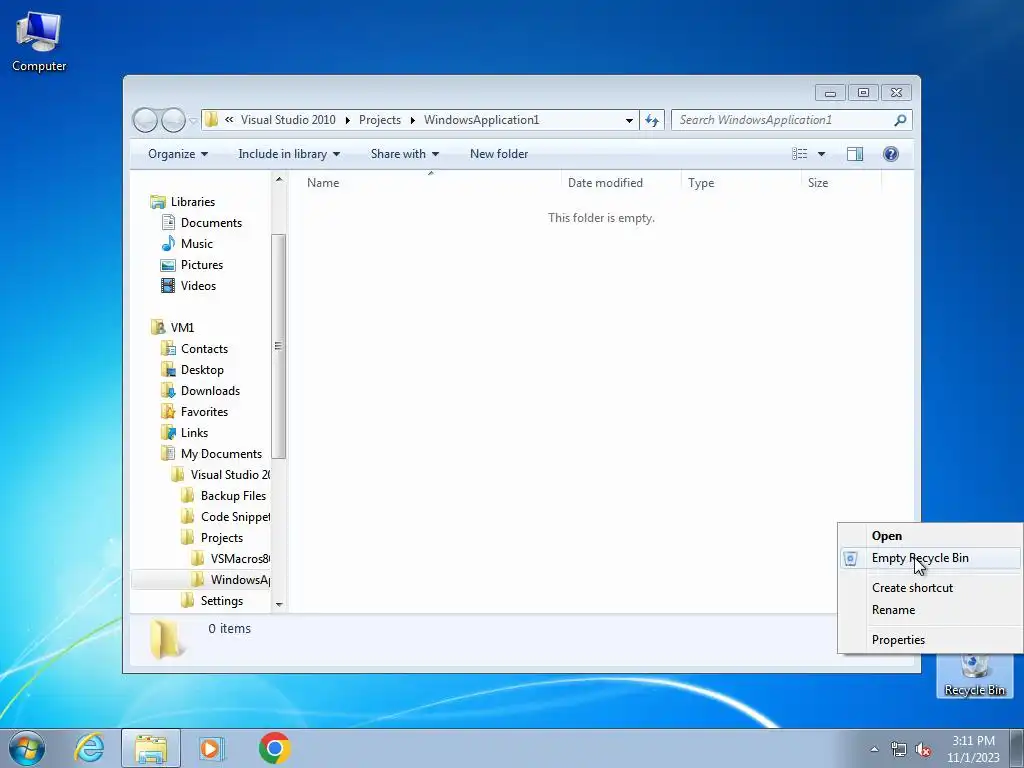Expand breadcrumb arrow after Visual Studio 2010
1024x768 pixels.
point(347,120)
